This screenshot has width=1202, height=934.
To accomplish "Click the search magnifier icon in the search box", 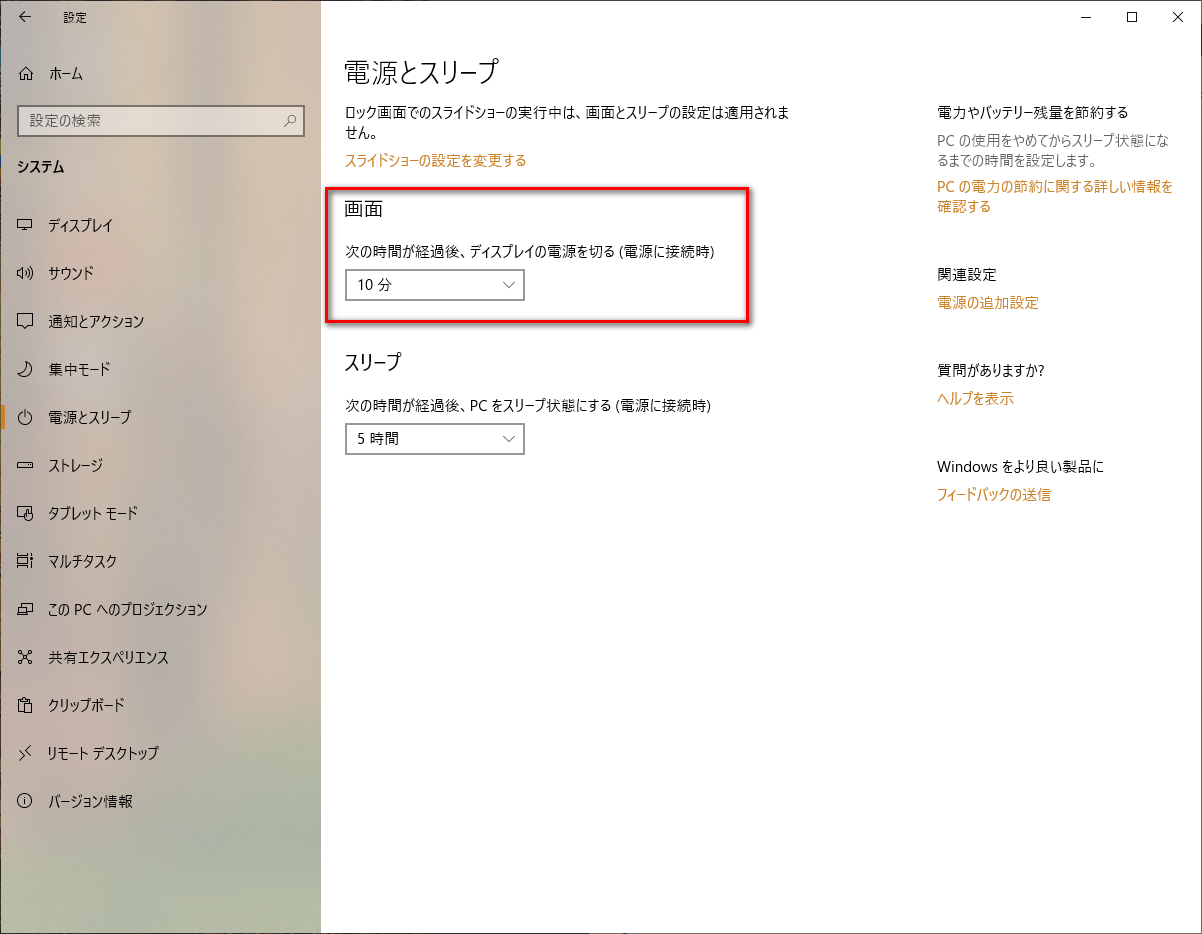I will click(x=290, y=121).
